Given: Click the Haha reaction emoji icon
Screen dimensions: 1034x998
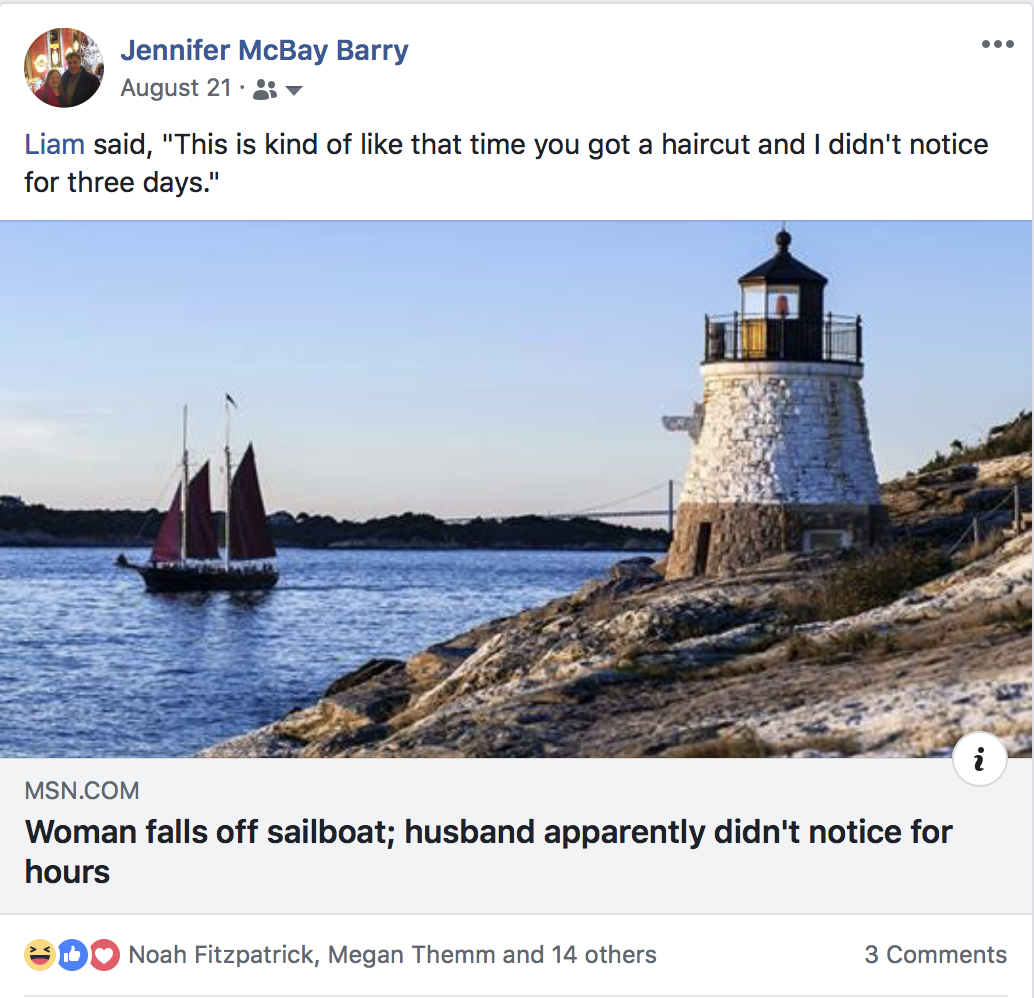Looking at the screenshot, I should point(40,955).
